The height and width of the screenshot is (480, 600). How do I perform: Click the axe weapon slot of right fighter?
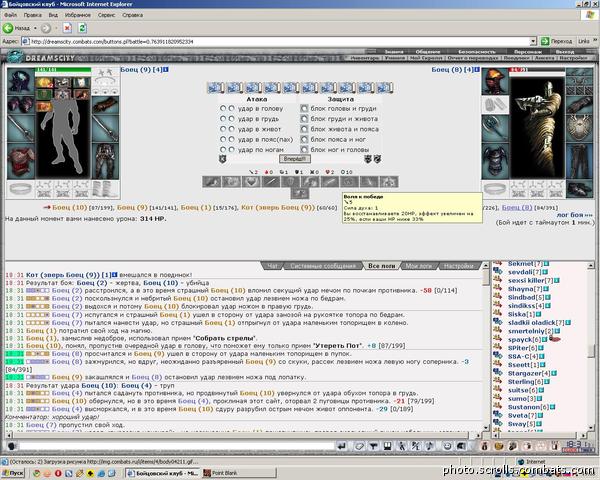point(495,128)
